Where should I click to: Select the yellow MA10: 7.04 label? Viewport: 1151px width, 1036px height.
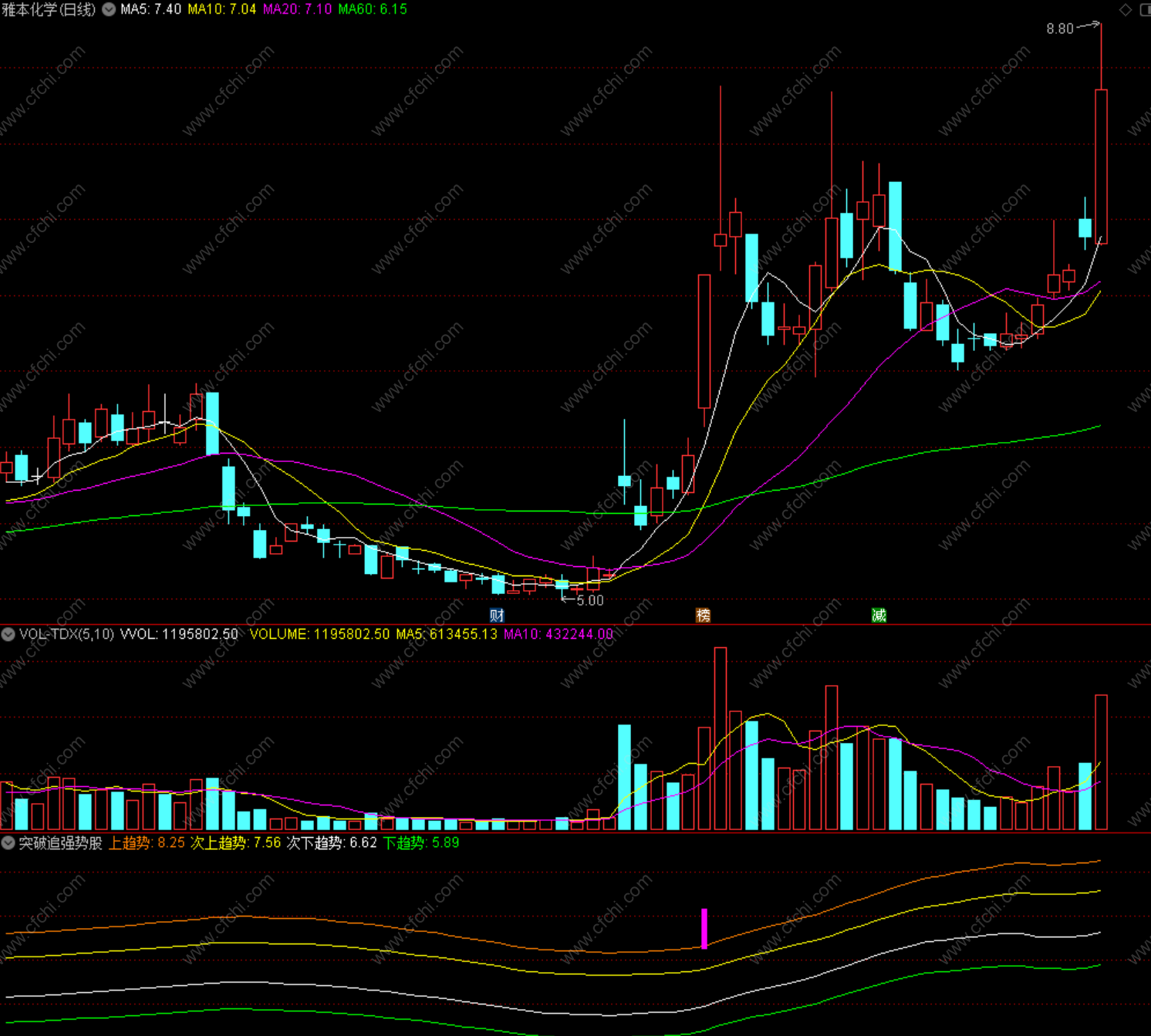pos(221,9)
